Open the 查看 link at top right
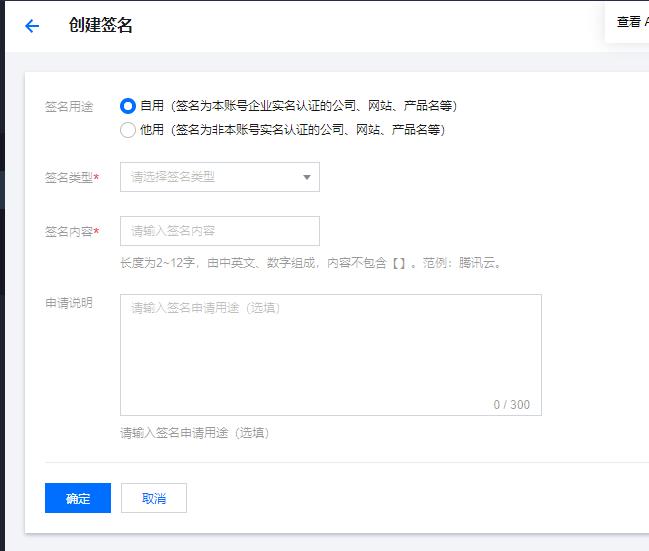649x551 pixels. (632, 22)
